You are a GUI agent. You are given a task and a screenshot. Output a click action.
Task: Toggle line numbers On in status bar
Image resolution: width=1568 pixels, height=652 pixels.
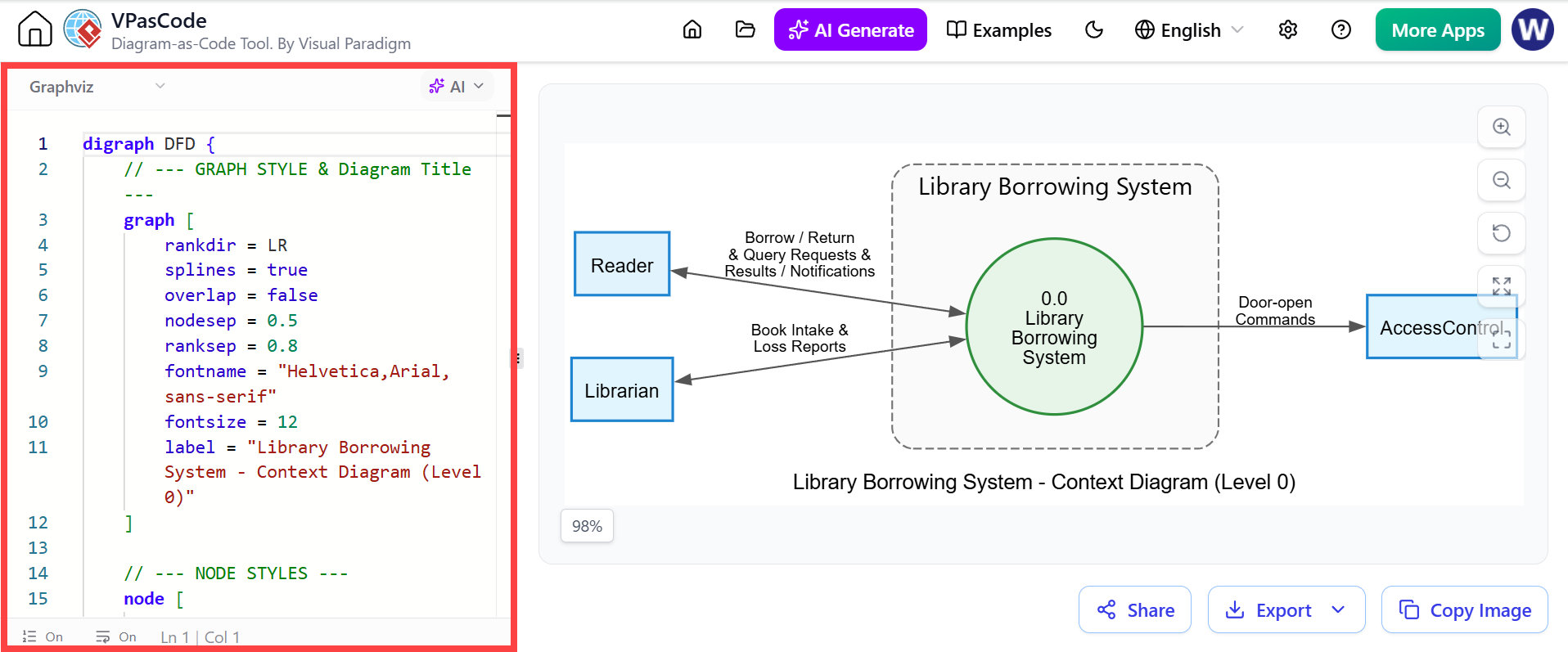tap(43, 637)
